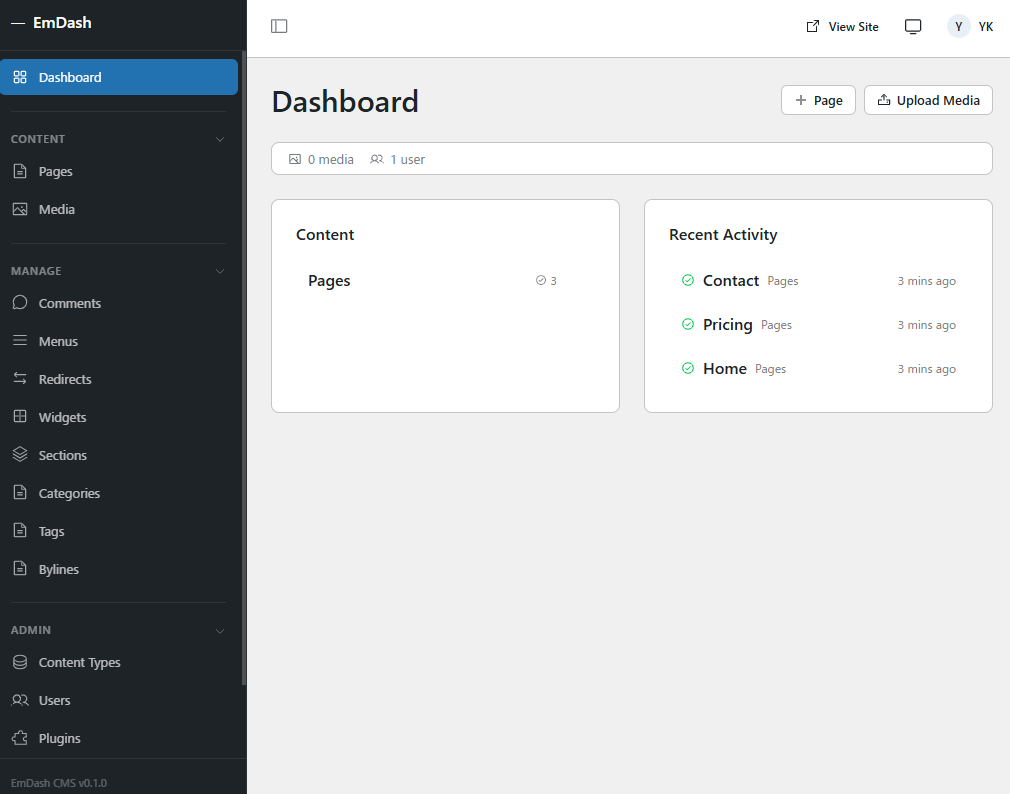Click the Widgets grid icon

tap(20, 417)
